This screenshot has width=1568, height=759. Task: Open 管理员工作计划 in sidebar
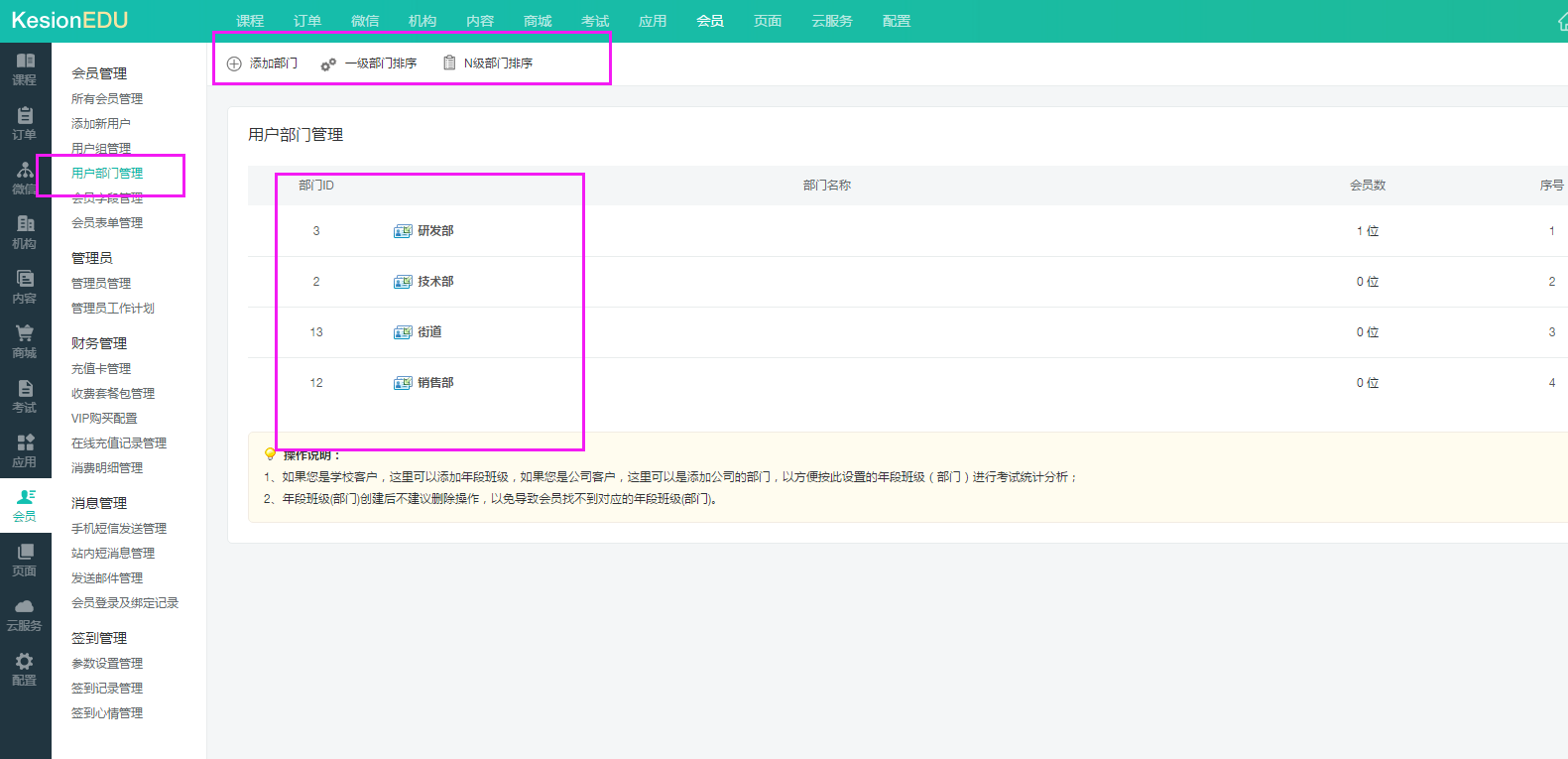(x=113, y=309)
